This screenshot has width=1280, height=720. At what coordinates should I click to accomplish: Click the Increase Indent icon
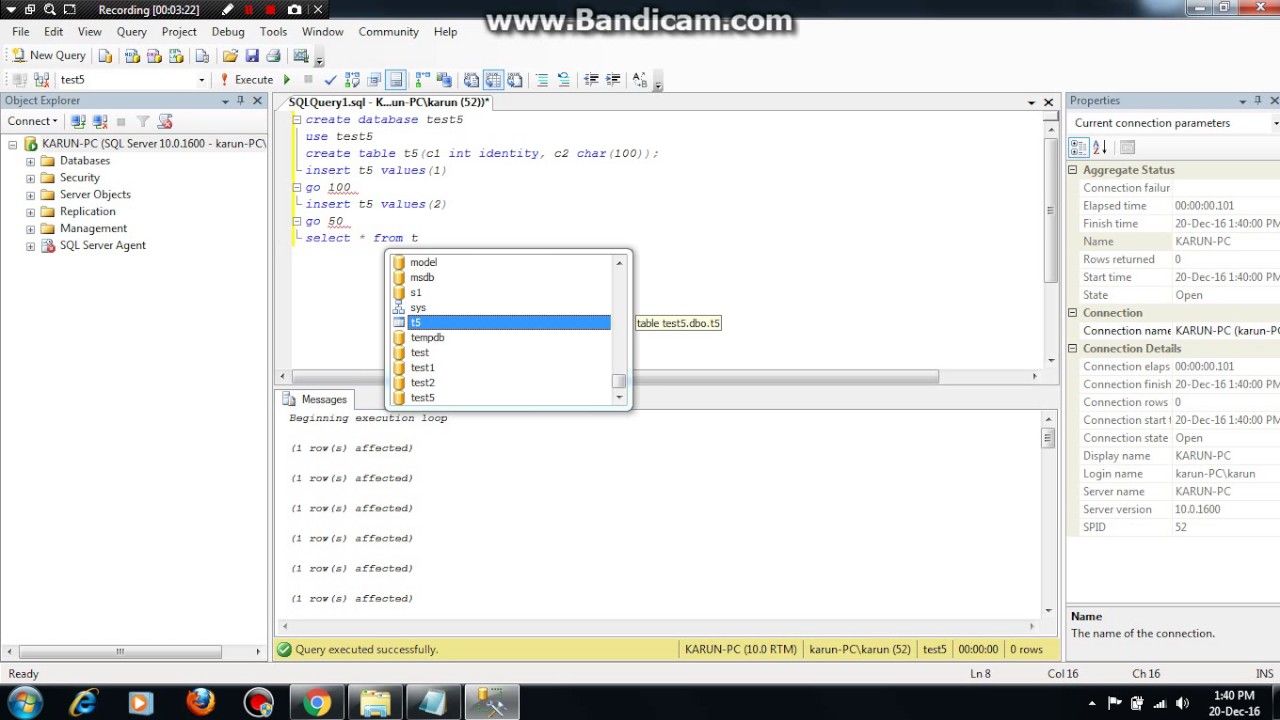[x=613, y=80]
